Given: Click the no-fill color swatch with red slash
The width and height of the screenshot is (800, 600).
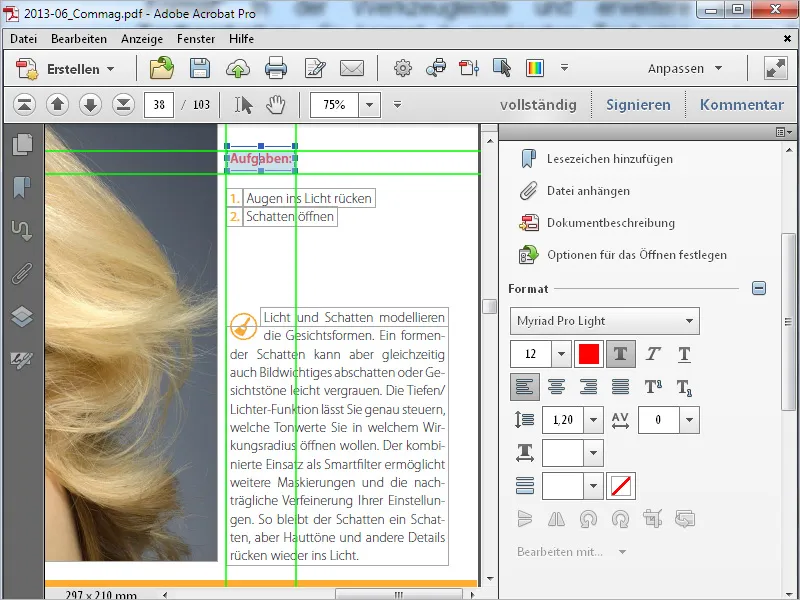Looking at the screenshot, I should 621,486.
